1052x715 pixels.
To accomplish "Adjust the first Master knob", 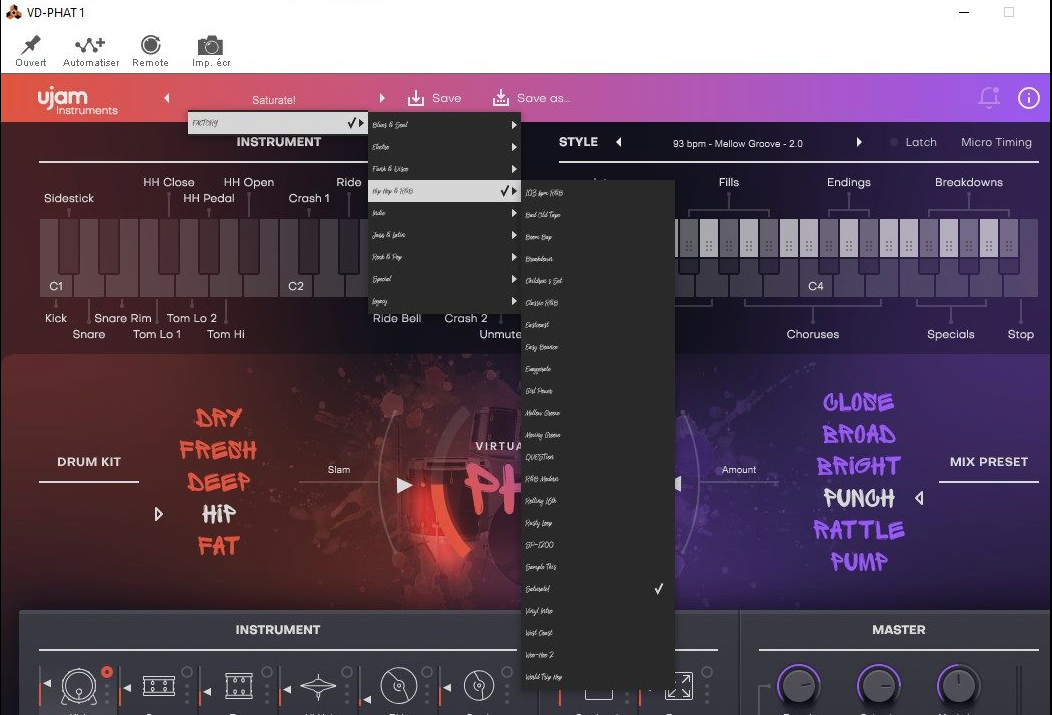I will (x=798, y=685).
